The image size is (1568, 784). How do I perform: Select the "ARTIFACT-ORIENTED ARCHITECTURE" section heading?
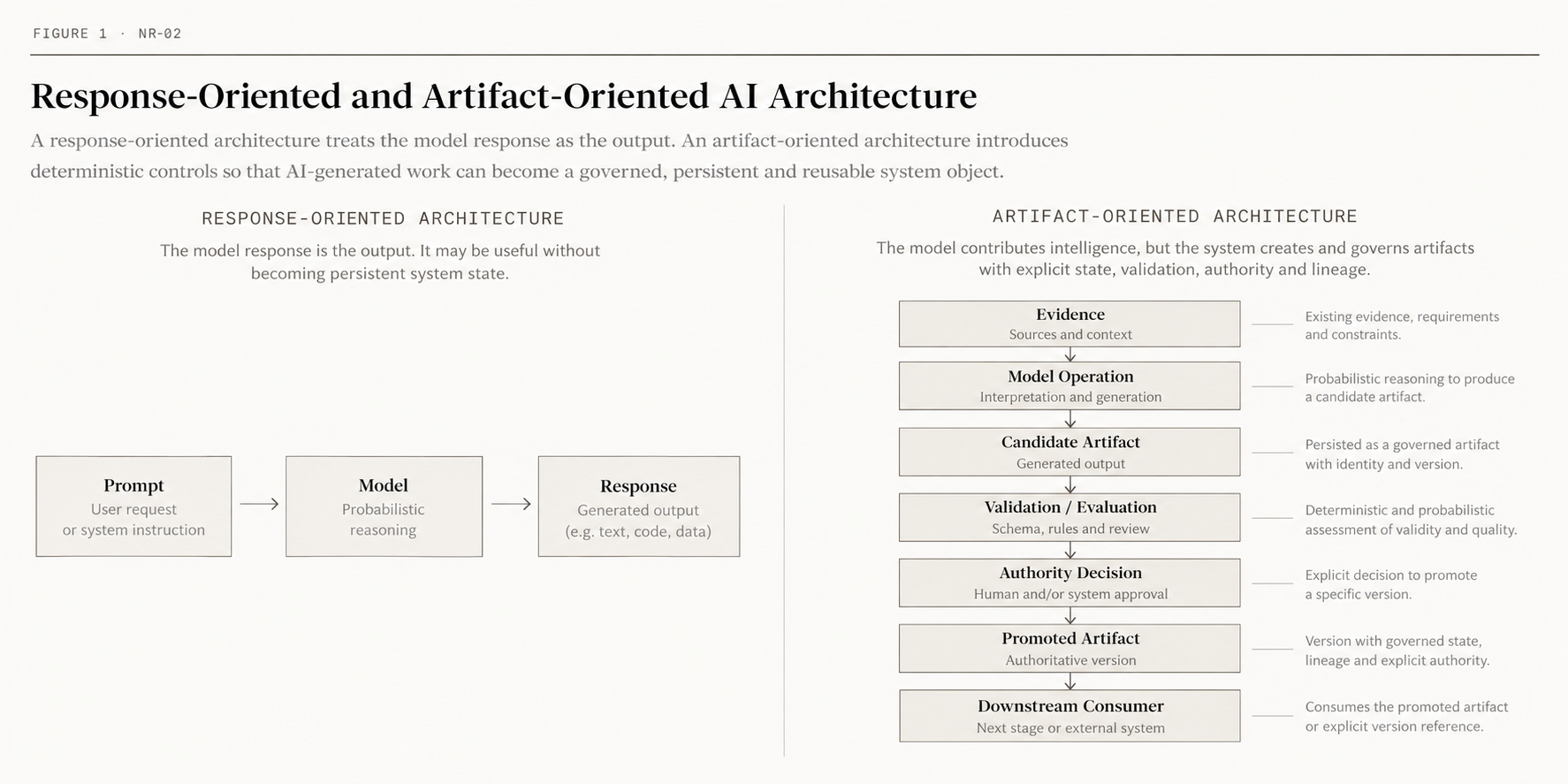tap(1175, 217)
